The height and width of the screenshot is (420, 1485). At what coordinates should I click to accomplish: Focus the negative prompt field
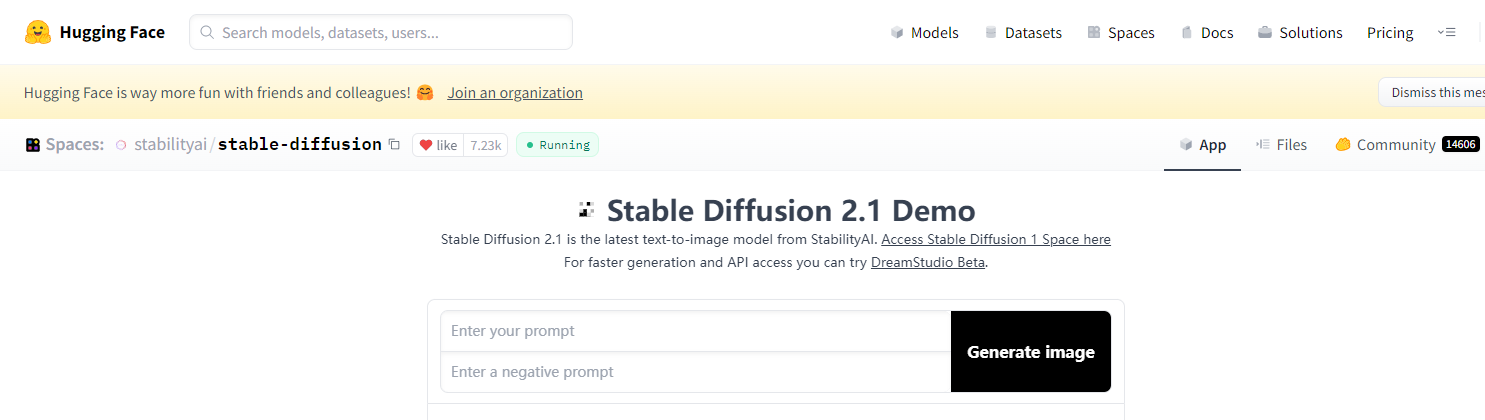[696, 372]
